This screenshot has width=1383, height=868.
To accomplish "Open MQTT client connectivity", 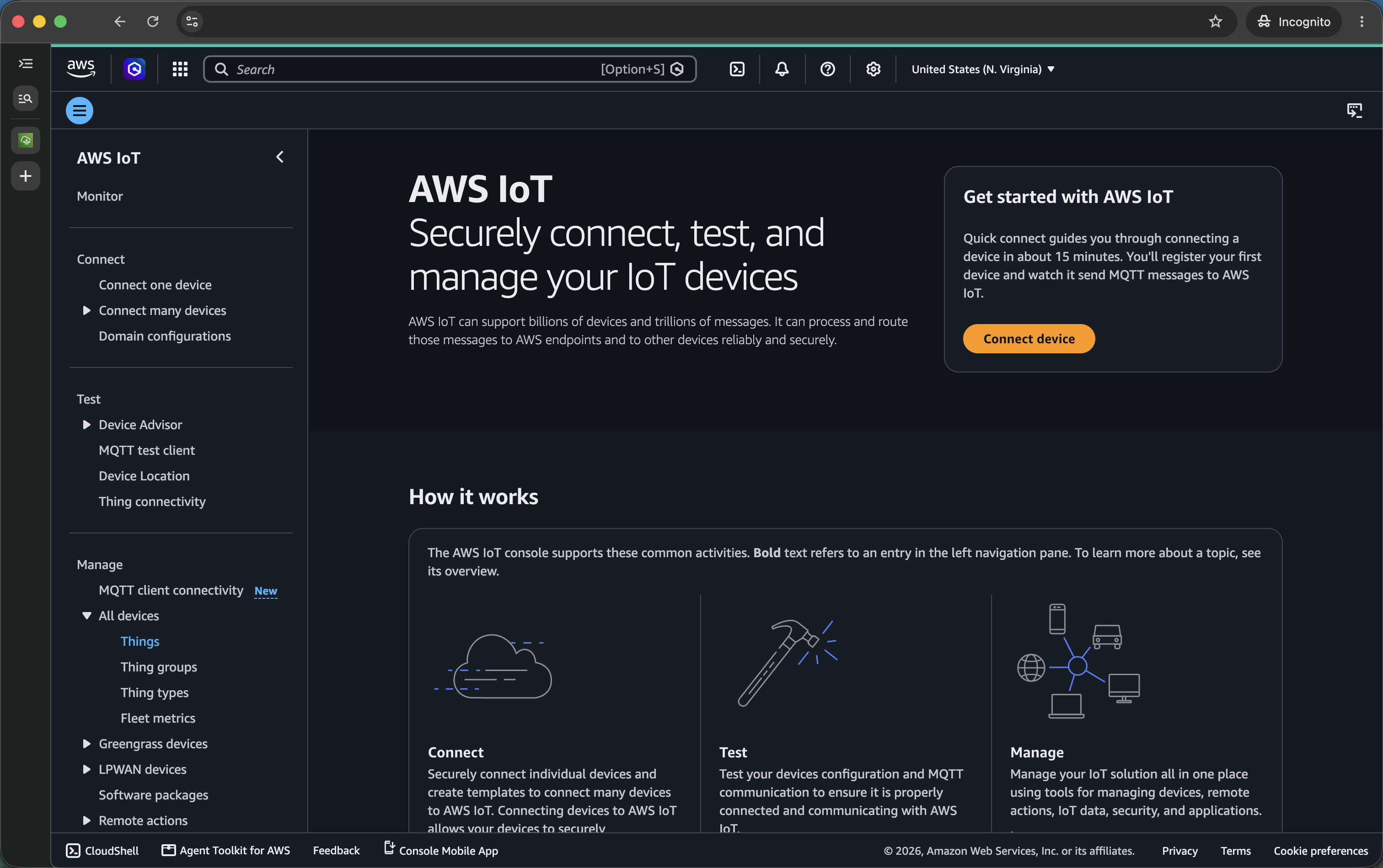I will pos(171,591).
